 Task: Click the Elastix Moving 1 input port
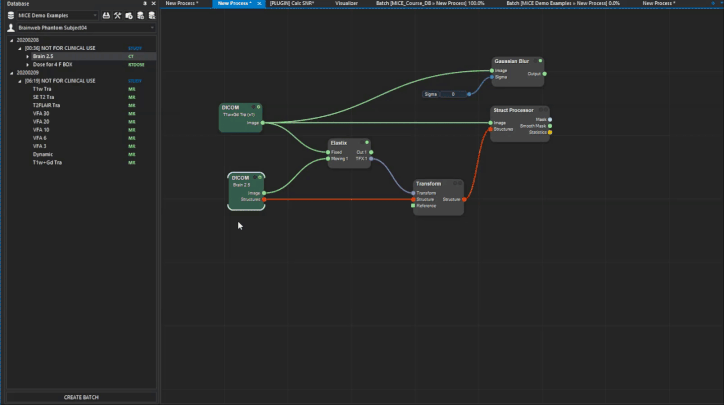point(328,159)
